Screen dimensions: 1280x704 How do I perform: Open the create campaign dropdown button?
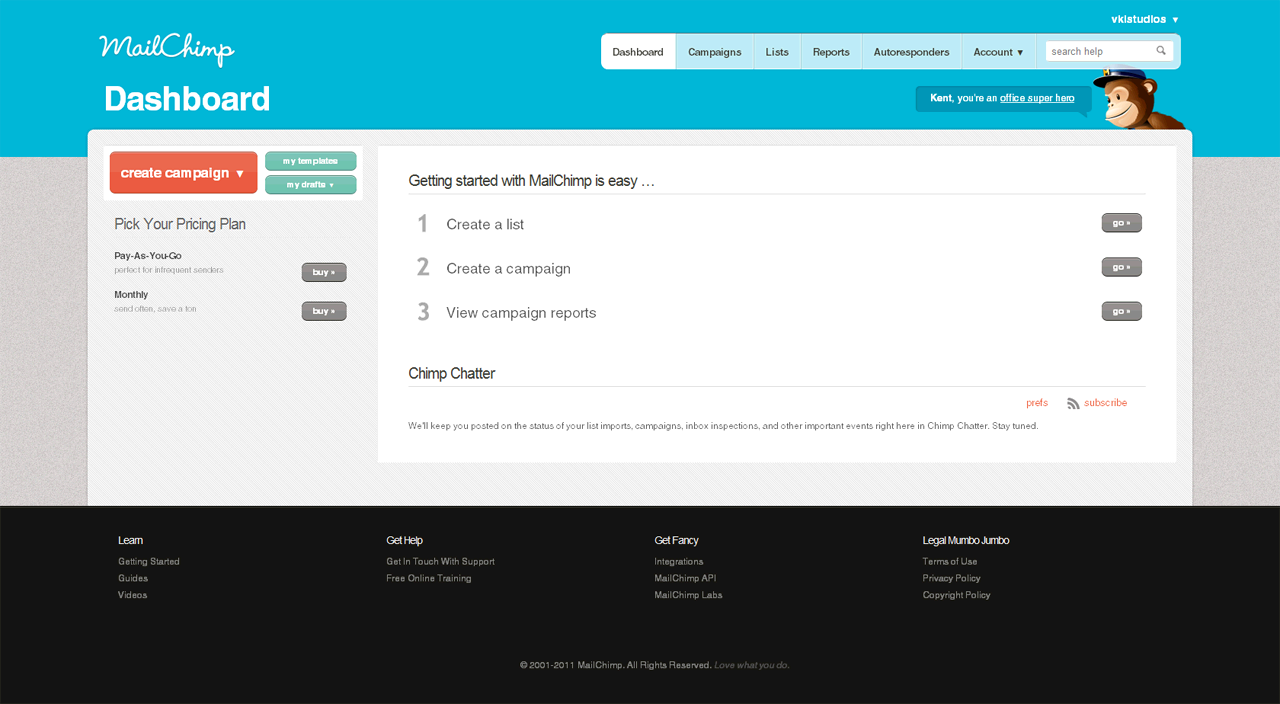(183, 173)
